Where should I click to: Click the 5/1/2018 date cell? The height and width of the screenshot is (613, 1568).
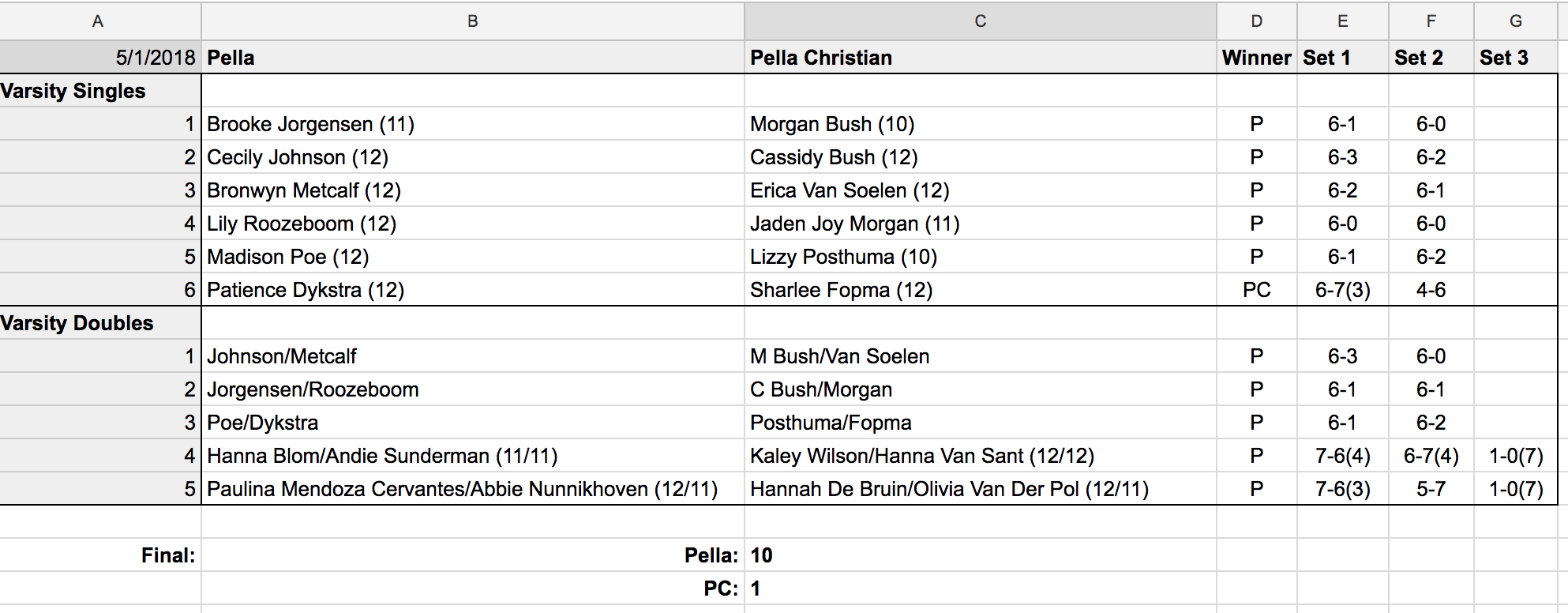155,58
